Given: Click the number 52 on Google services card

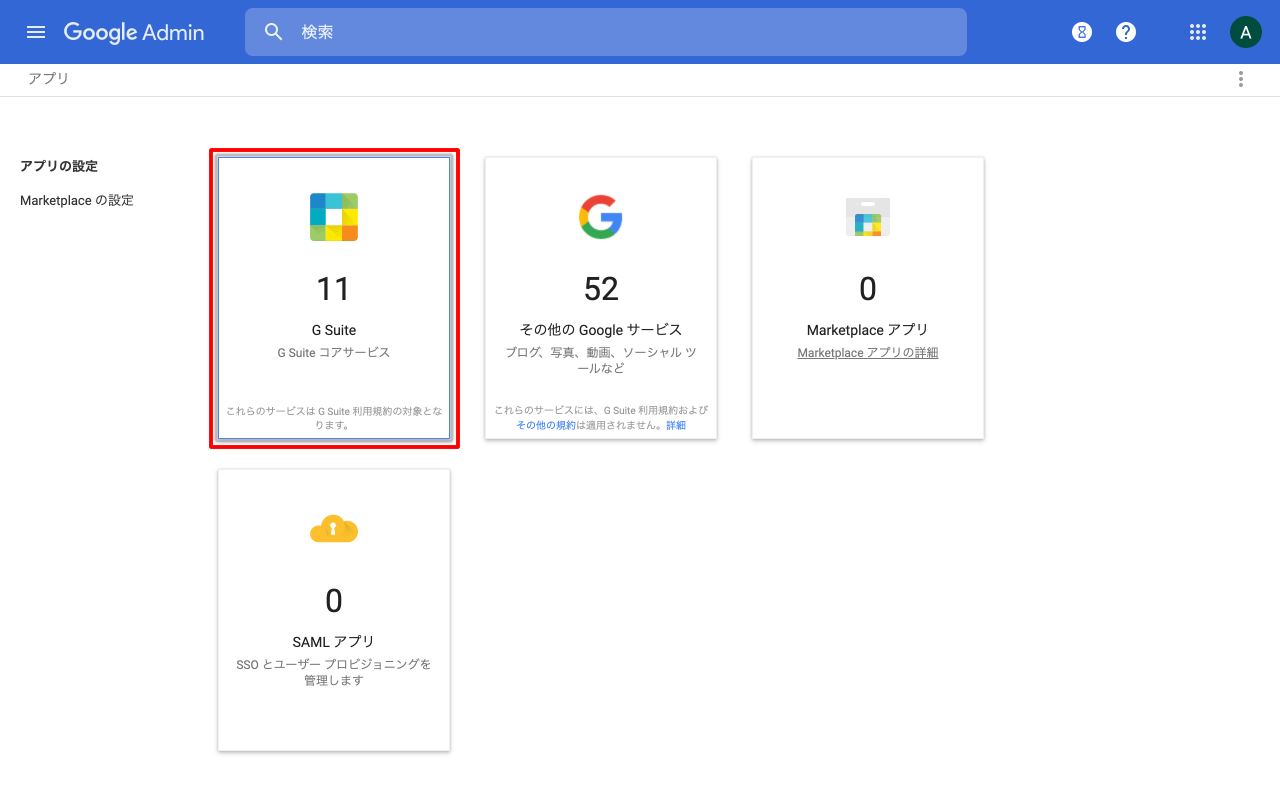Looking at the screenshot, I should pyautogui.click(x=601, y=289).
